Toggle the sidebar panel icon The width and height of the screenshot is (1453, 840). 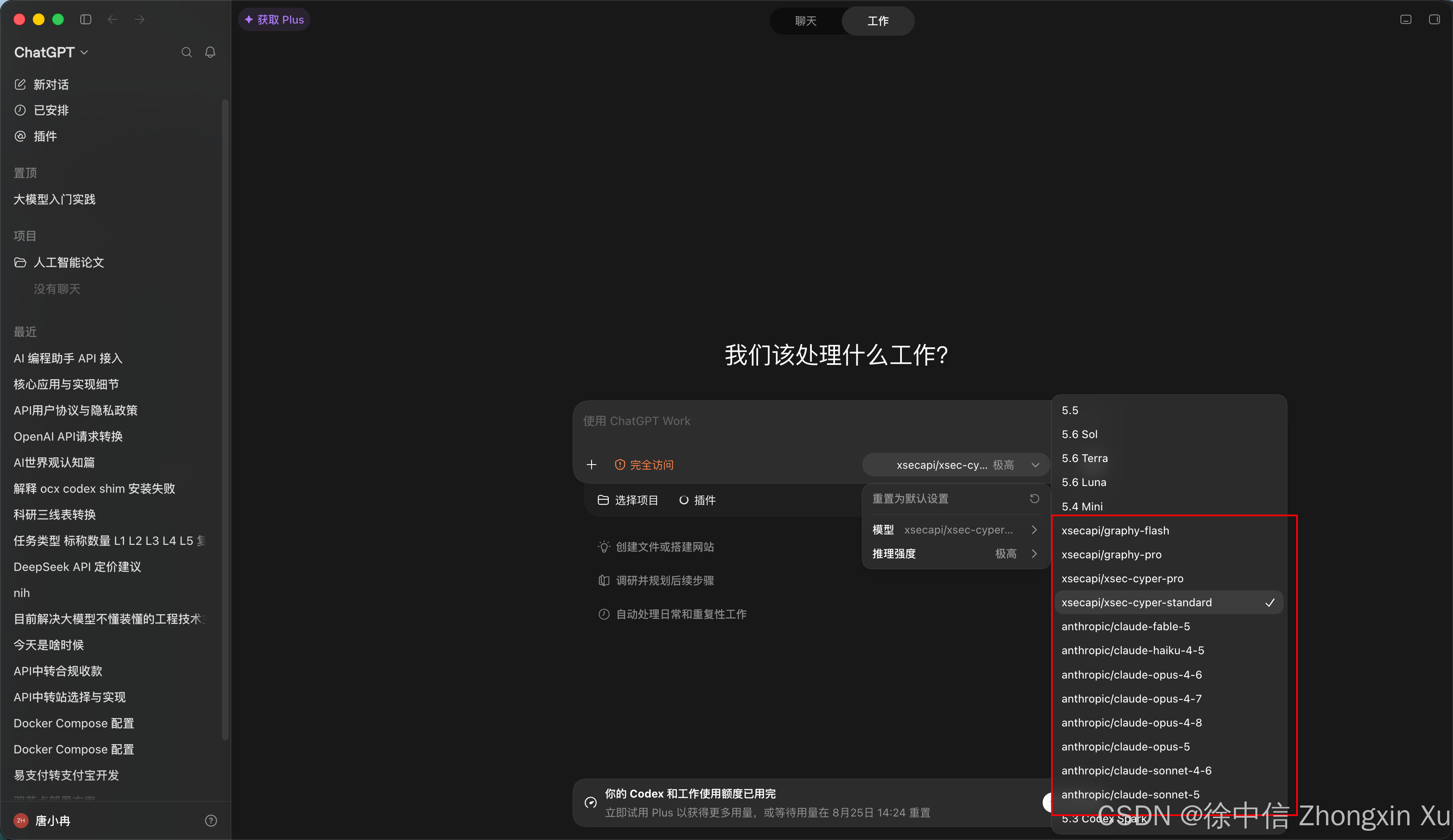coord(86,20)
